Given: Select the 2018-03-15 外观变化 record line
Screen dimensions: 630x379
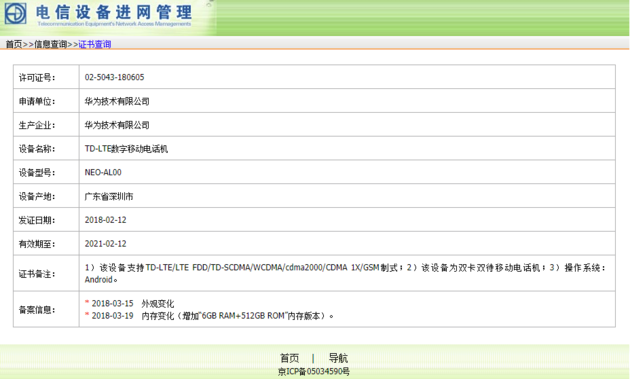Looking at the screenshot, I should pyautogui.click(x=130, y=303).
